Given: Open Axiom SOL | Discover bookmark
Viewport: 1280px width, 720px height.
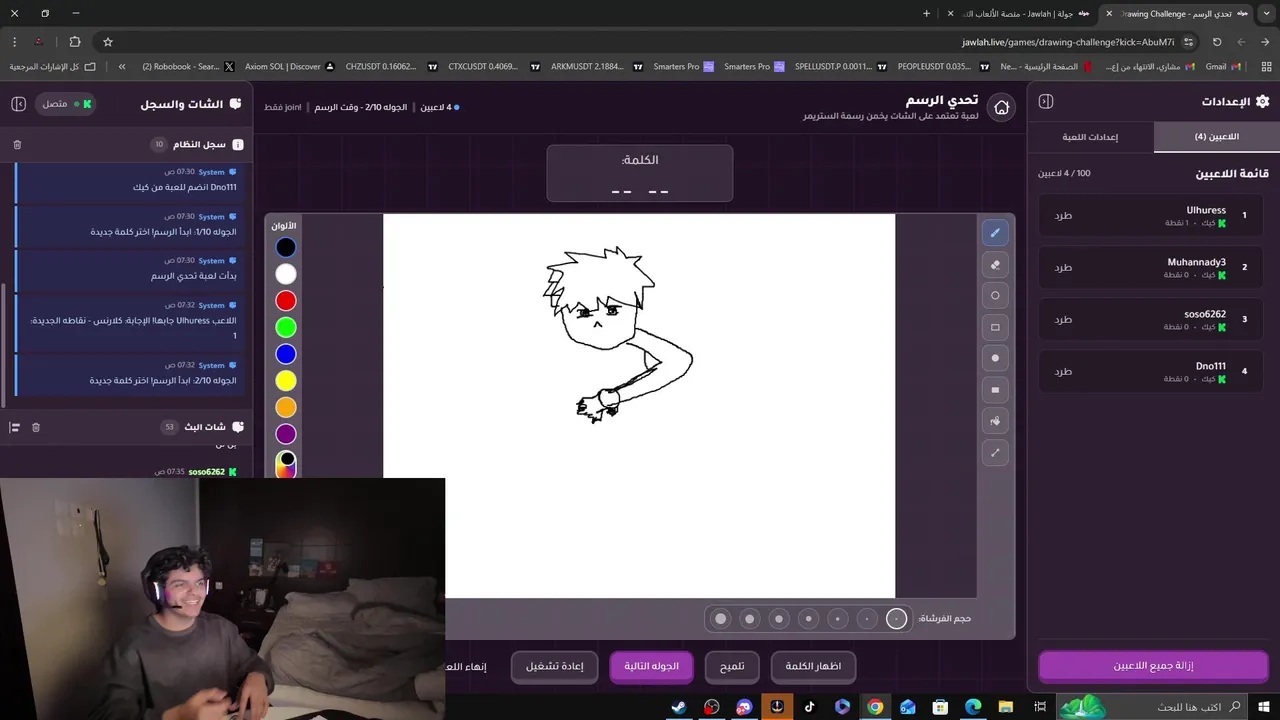Looking at the screenshot, I should pos(290,67).
